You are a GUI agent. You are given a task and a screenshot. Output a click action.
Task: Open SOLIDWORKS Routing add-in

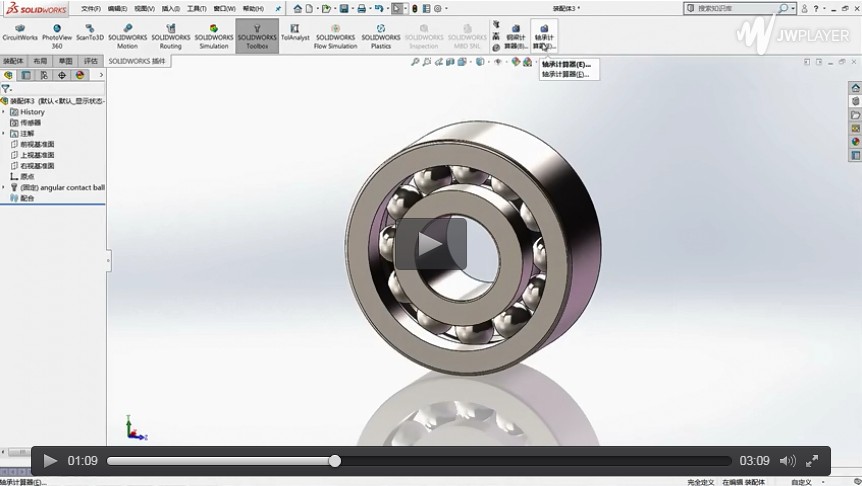[170, 35]
